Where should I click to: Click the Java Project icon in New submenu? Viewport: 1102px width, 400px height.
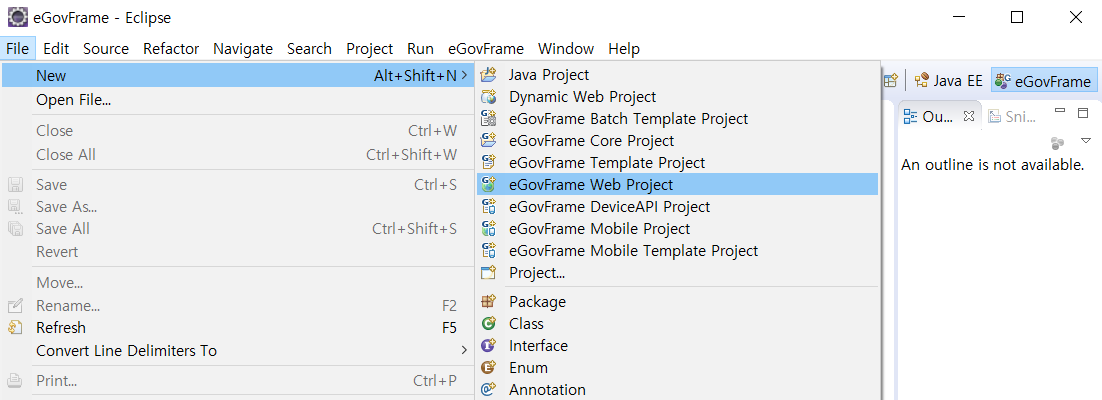pos(488,75)
